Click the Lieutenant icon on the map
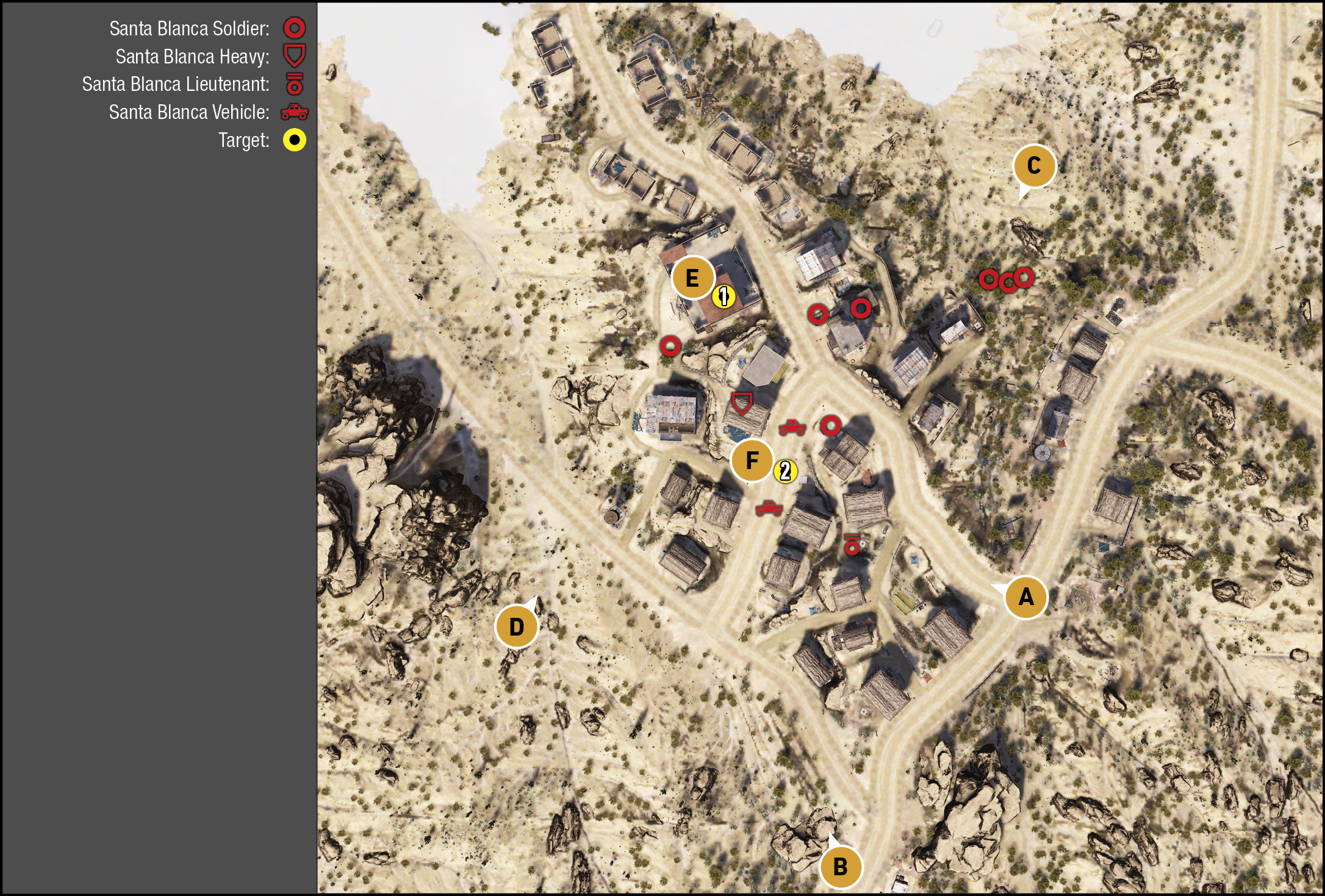This screenshot has width=1325, height=896. pos(852,544)
